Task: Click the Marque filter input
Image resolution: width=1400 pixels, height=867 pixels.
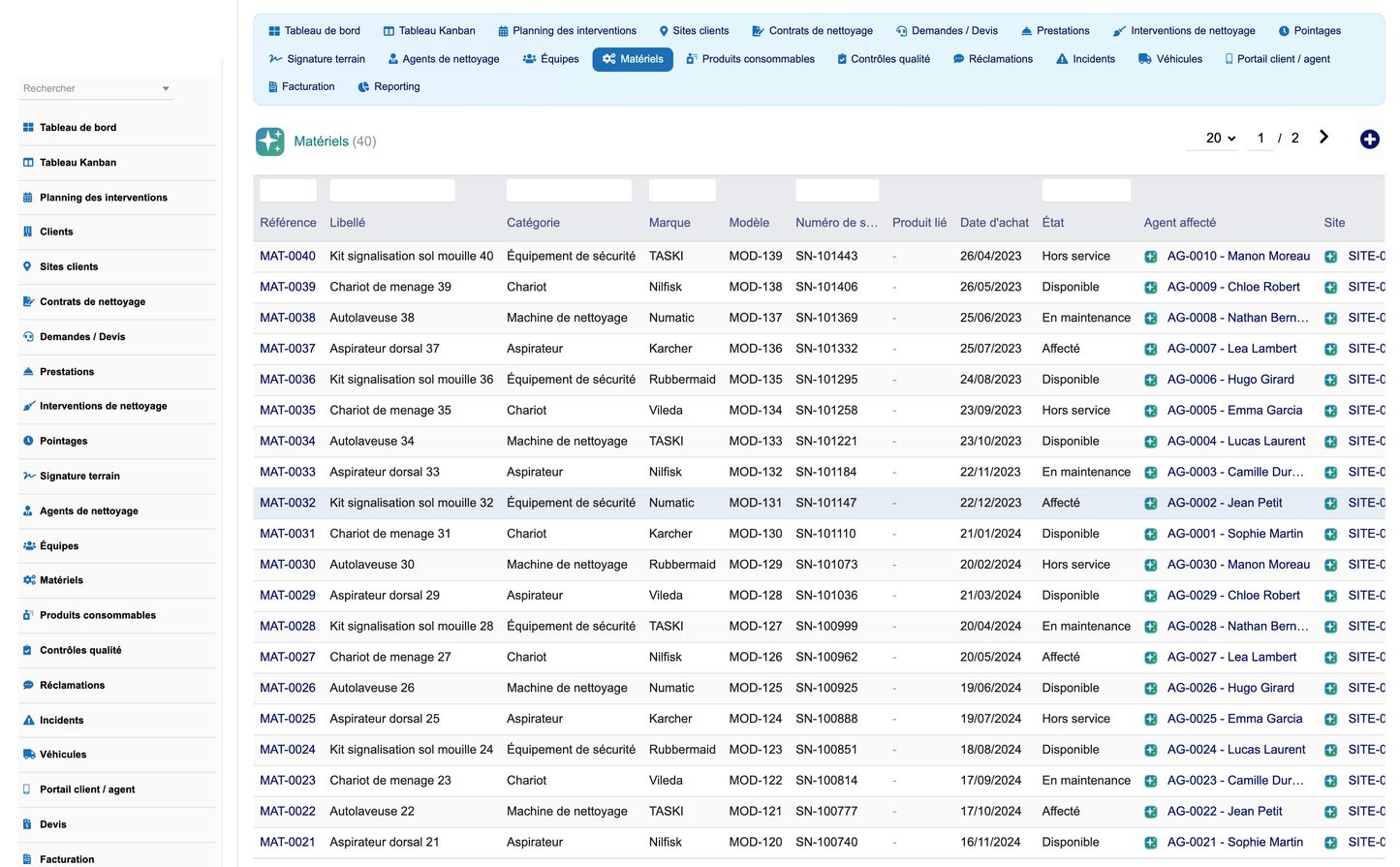Action: click(682, 191)
